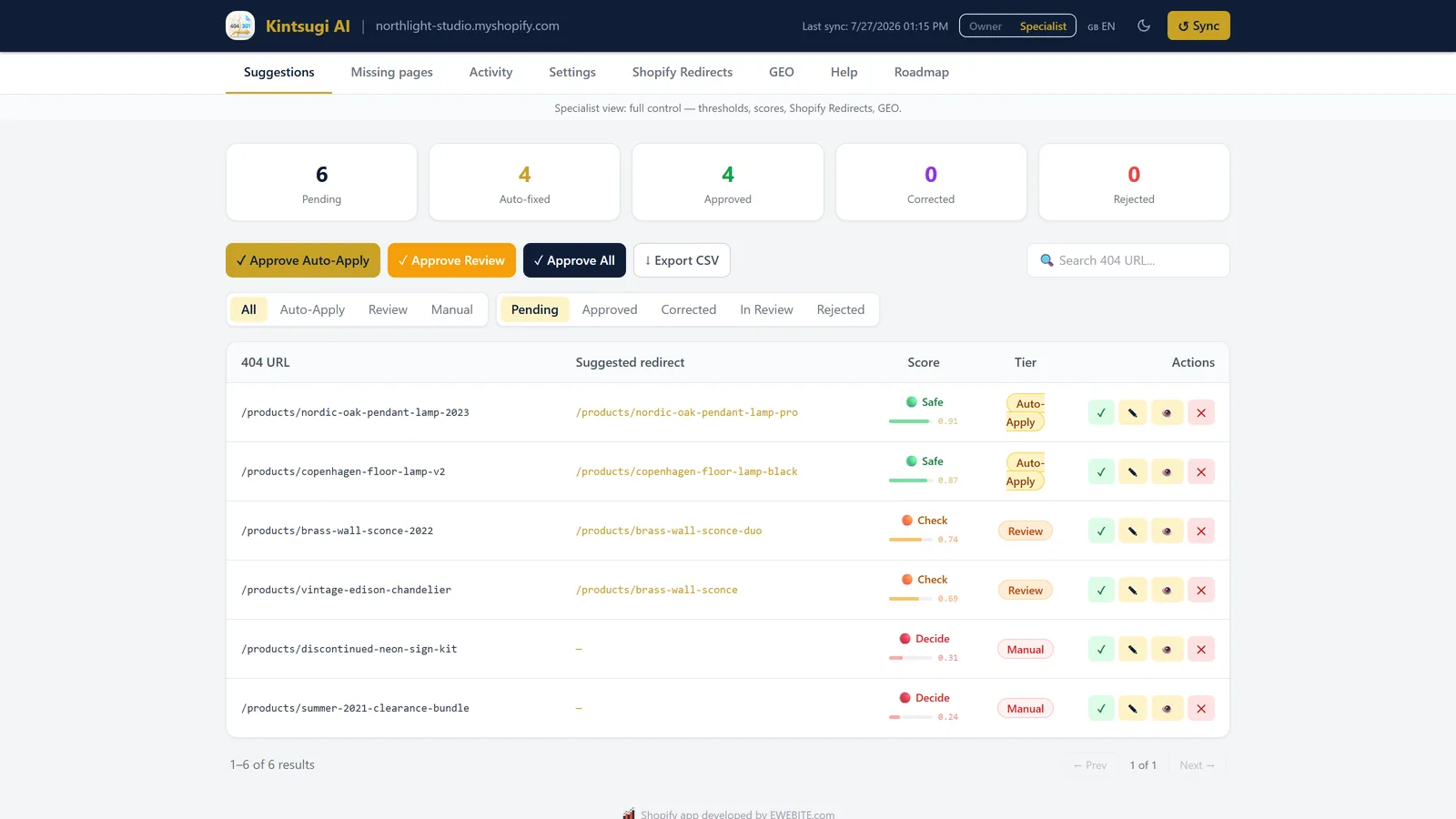Reject the nordic-oak-pendant-lamp-2023 suggestion

(1201, 413)
